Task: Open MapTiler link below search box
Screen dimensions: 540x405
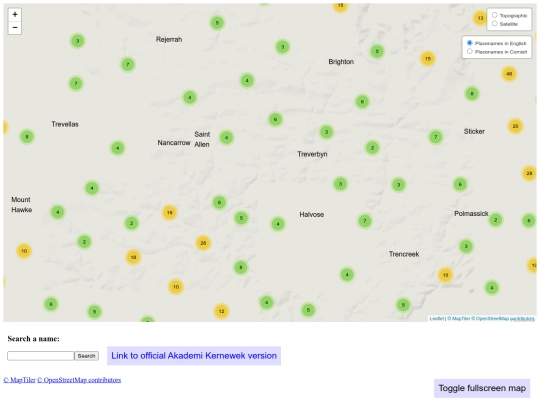Action: point(19,380)
